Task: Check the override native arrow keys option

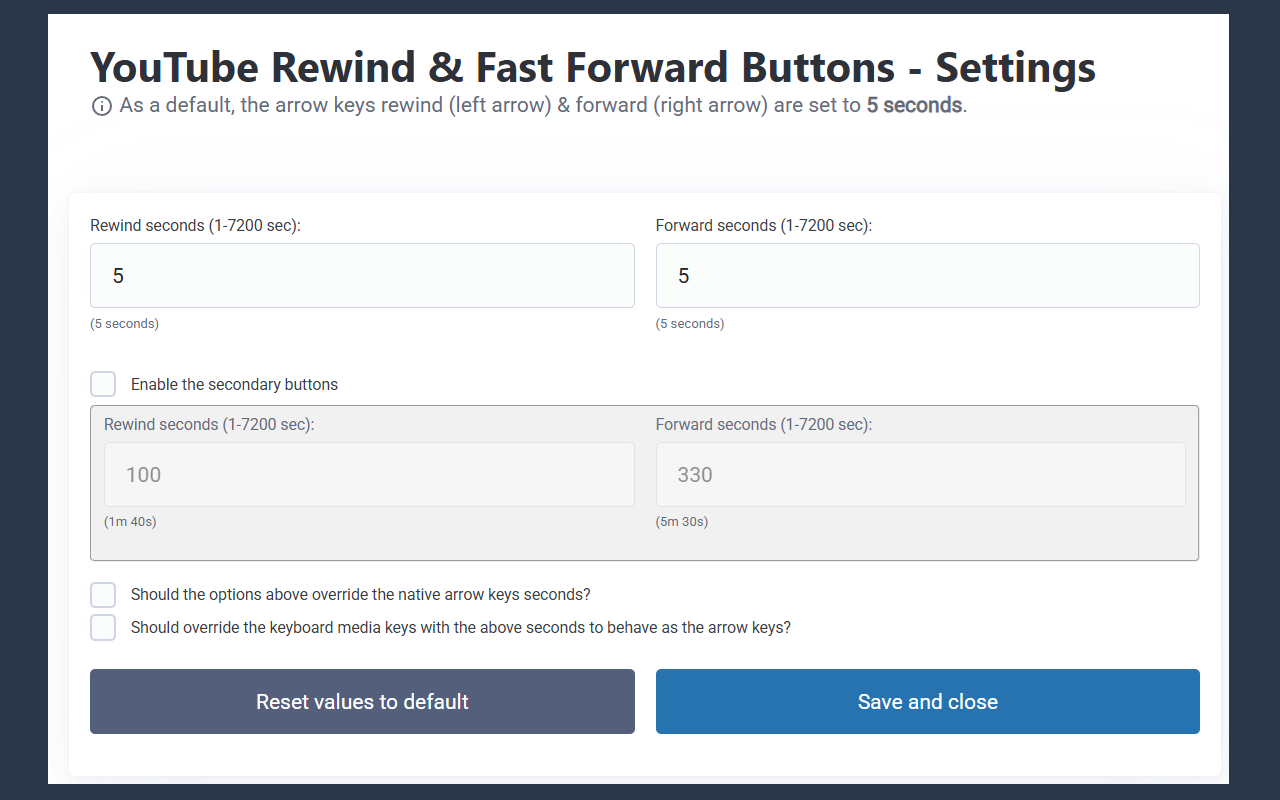Action: 103,594
